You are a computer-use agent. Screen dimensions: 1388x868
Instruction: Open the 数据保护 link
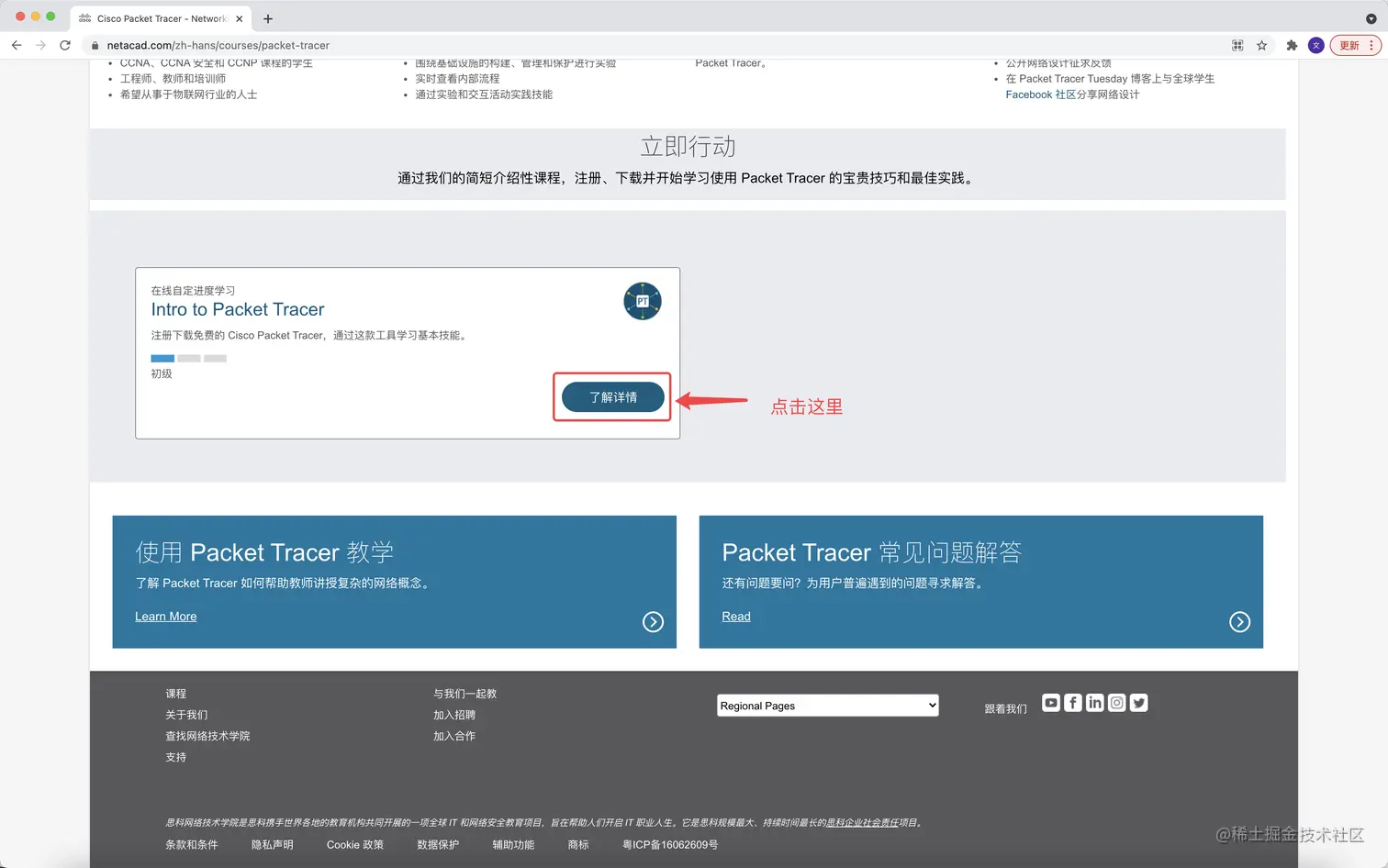click(438, 845)
